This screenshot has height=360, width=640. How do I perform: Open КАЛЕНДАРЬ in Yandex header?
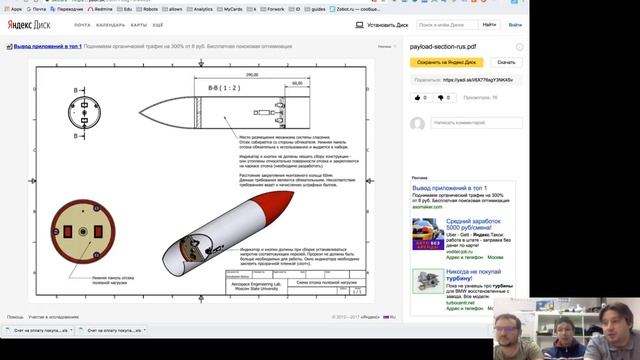(x=110, y=25)
